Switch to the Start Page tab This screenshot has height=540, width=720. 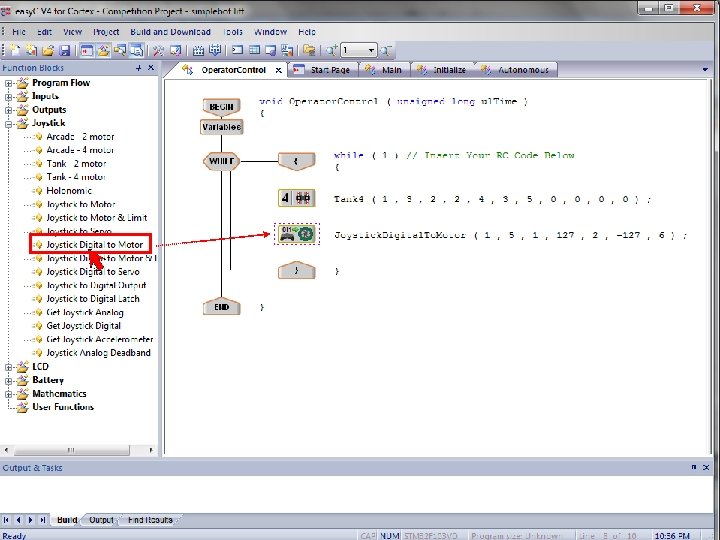coord(323,70)
